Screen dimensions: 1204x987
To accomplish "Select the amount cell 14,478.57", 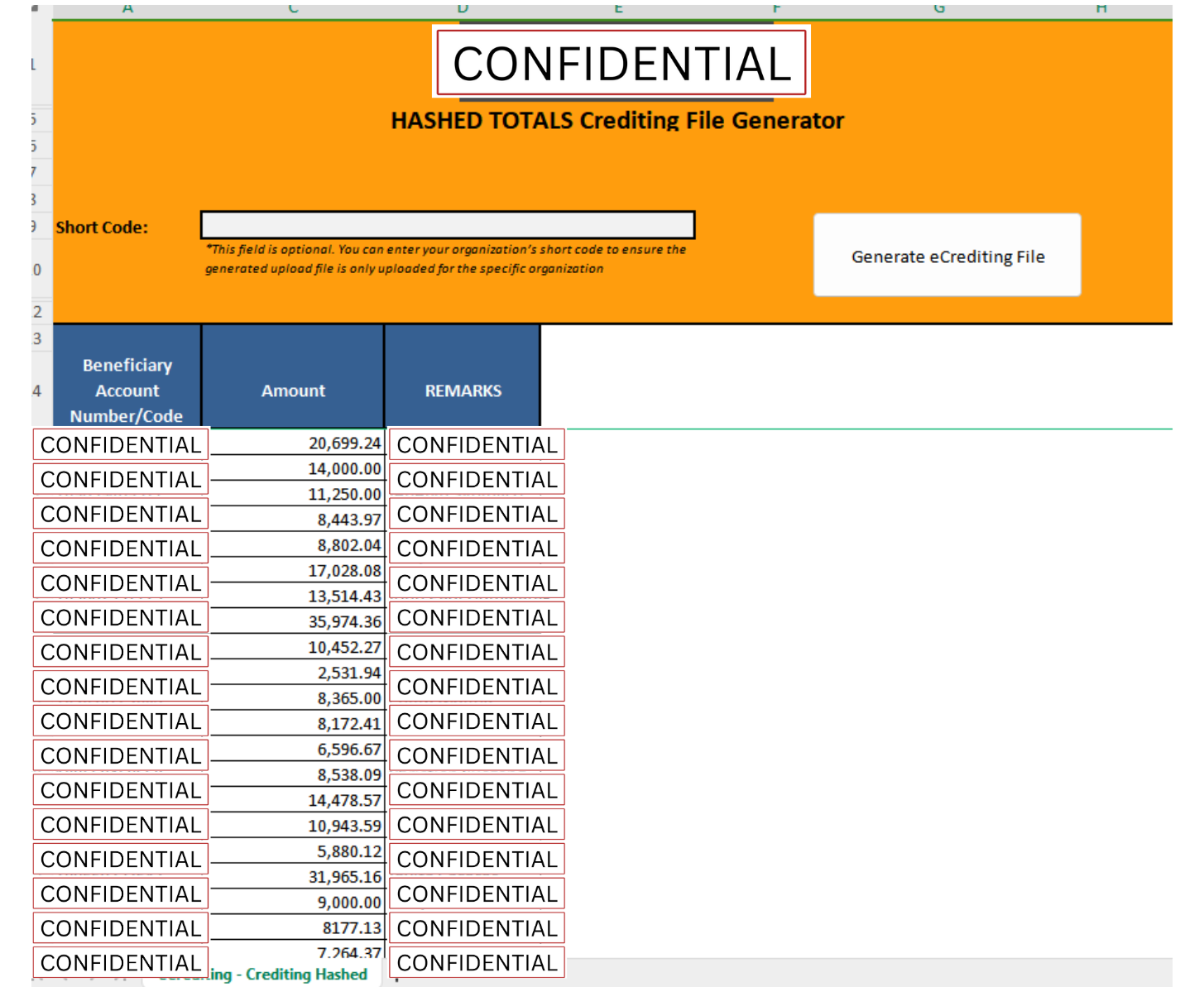I will [x=298, y=801].
